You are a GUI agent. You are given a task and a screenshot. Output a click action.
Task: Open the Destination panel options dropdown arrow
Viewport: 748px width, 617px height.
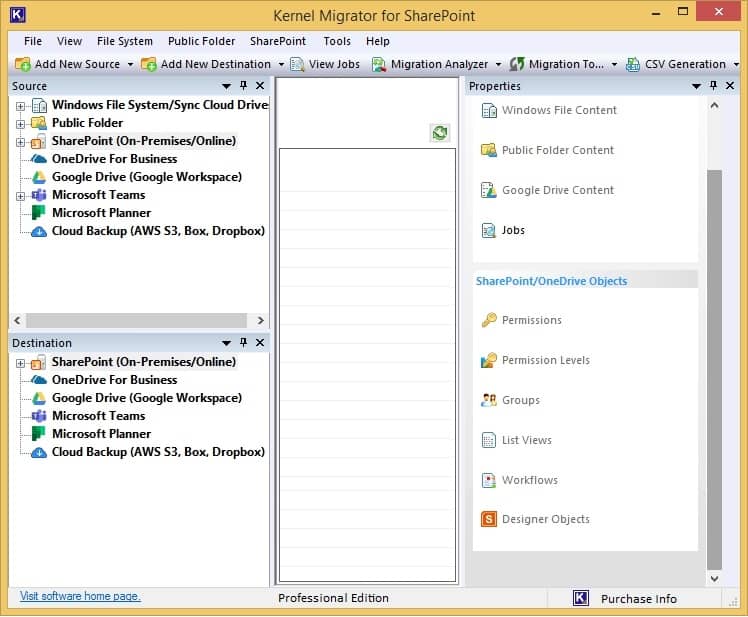(227, 343)
